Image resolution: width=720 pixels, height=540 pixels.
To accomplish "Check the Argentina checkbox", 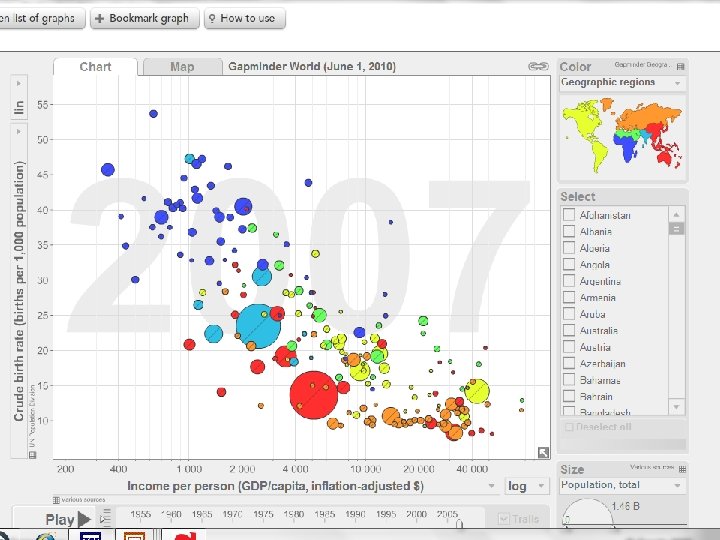I will [569, 281].
